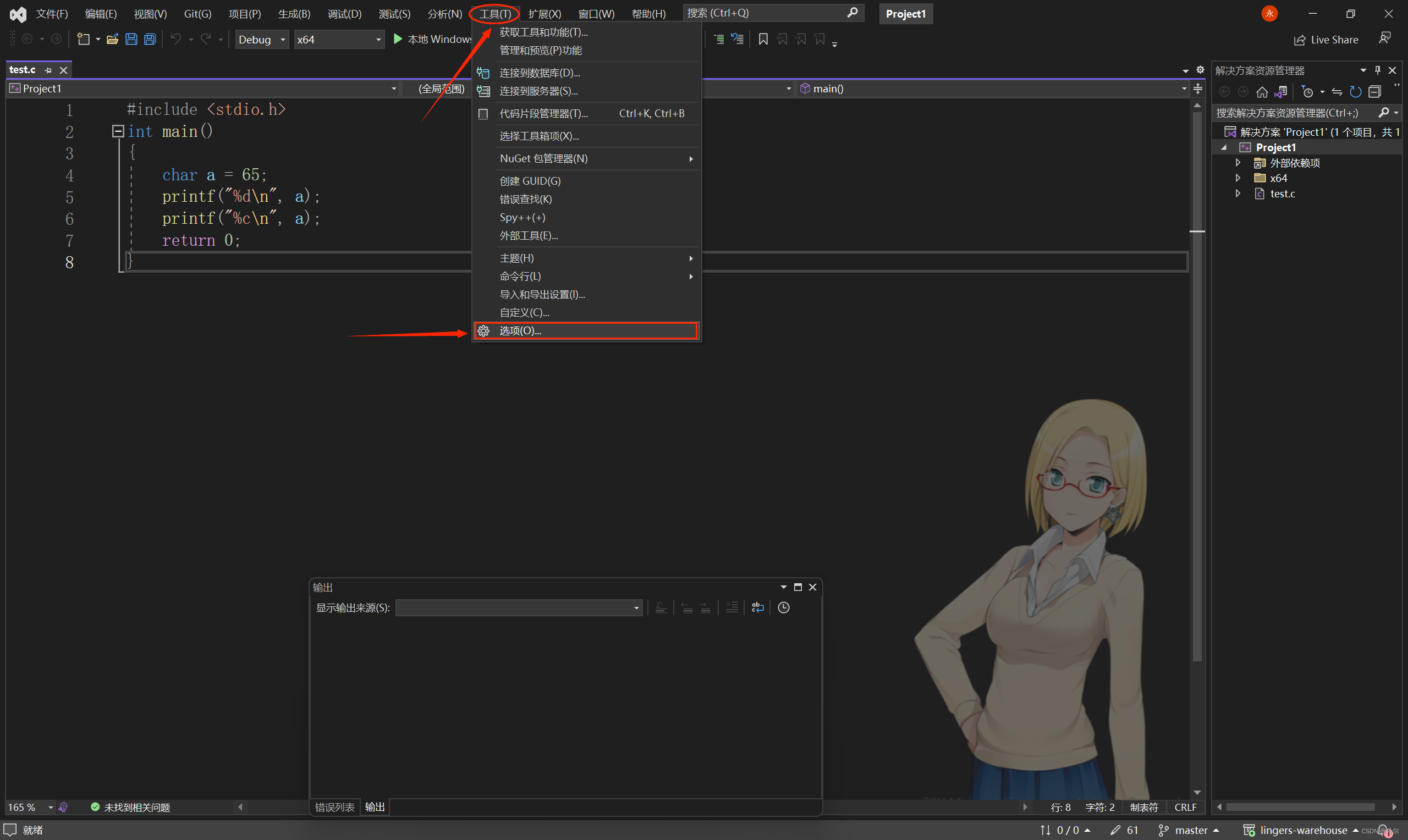Click the Live Share button text
1408x840 pixels.
tap(1334, 40)
